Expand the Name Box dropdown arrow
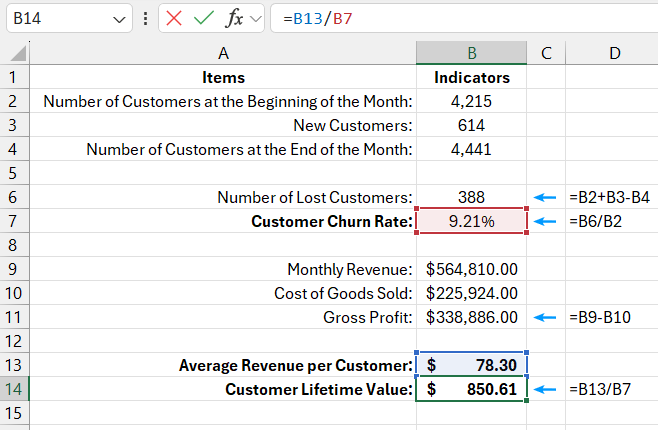Screen dimensions: 658x430 [x=120, y=19]
